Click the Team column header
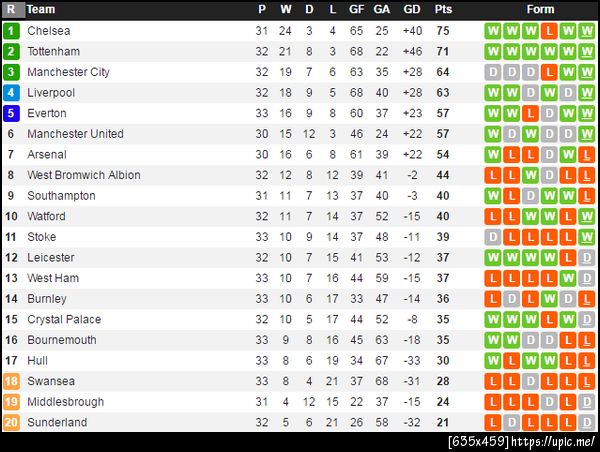Viewport: 600px width, 452px height. pyautogui.click(x=42, y=9)
